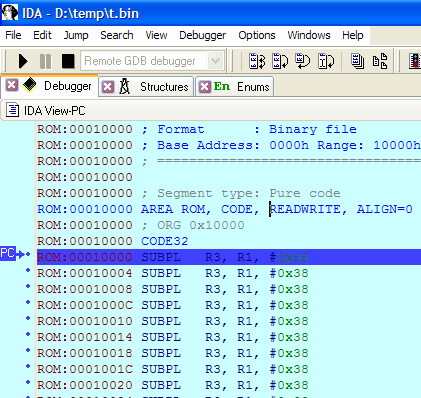Viewport: 421px width, 398px height.
Task: Open the thread list window icon
Action: click(357, 61)
